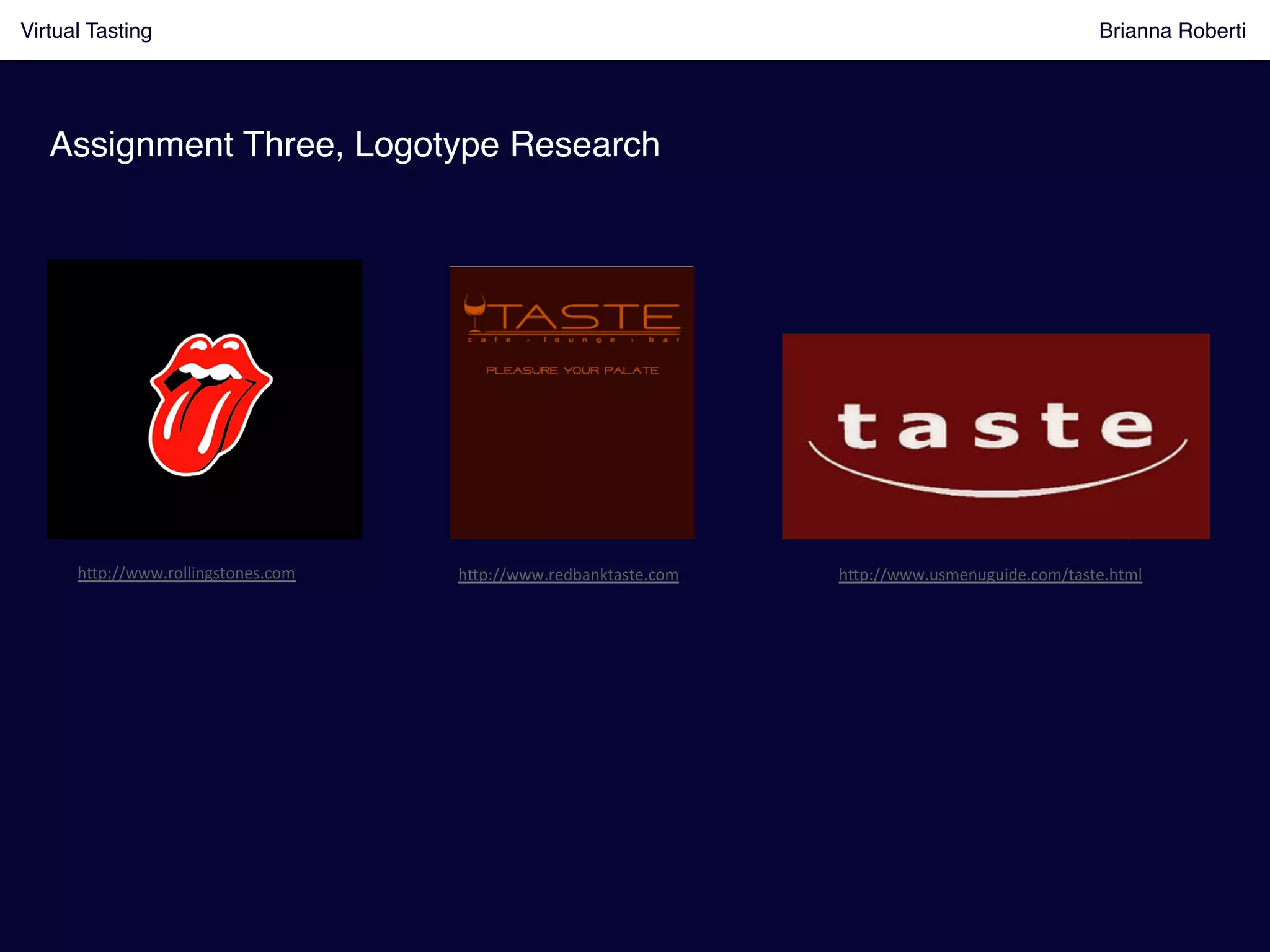Viewport: 1270px width, 952px height.
Task: Select the Taste cafe lounge bar logo image
Action: 572,402
